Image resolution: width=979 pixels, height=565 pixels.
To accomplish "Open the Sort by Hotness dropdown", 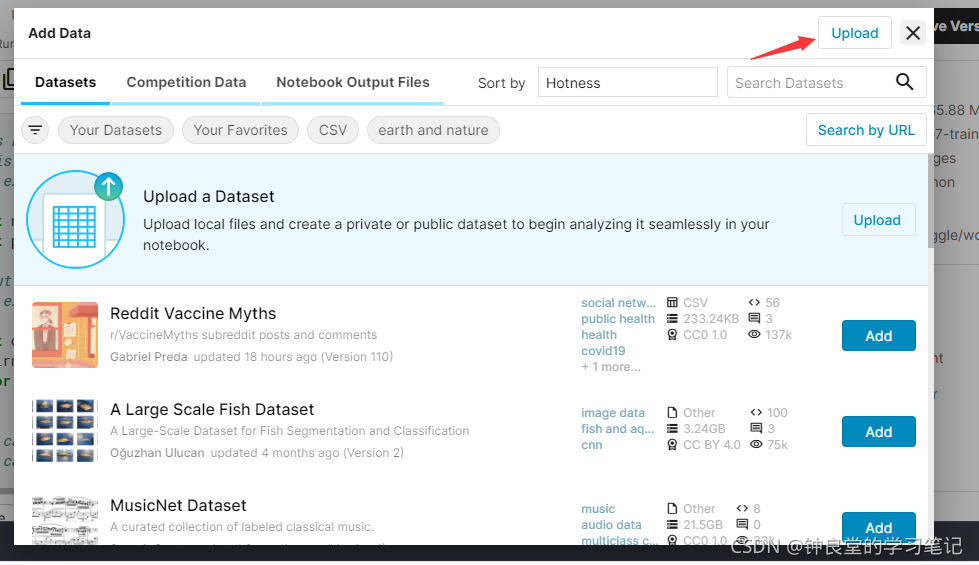I will (627, 82).
